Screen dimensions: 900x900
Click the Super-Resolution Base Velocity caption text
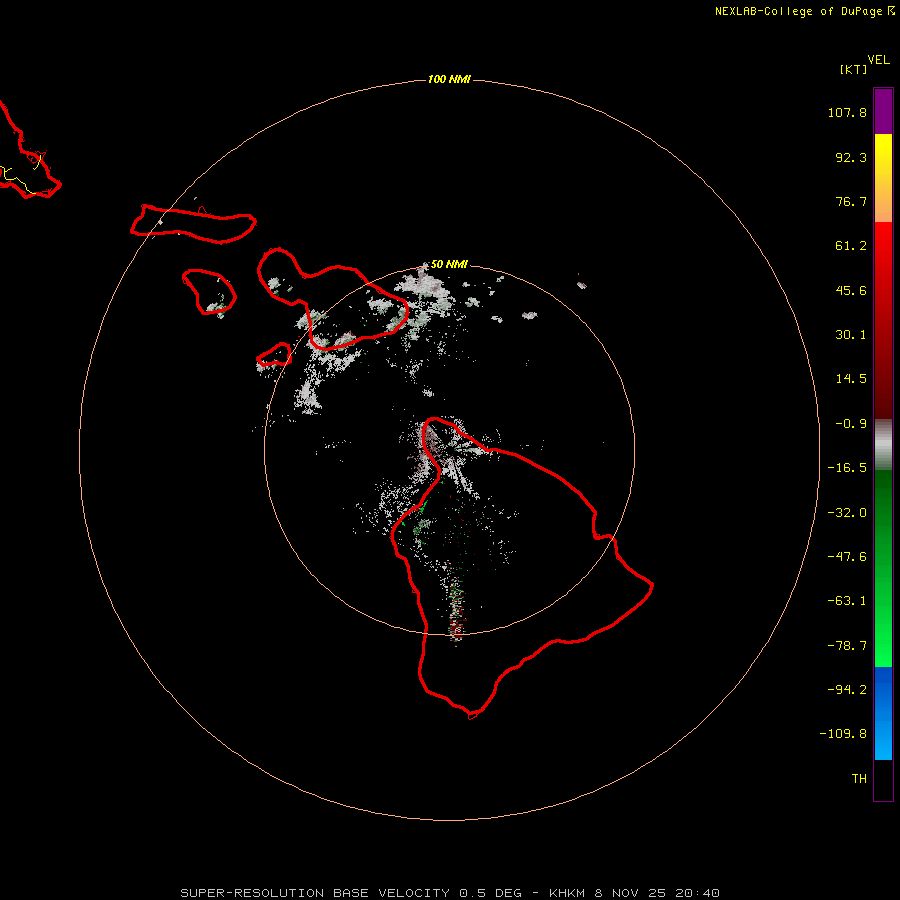[450, 893]
